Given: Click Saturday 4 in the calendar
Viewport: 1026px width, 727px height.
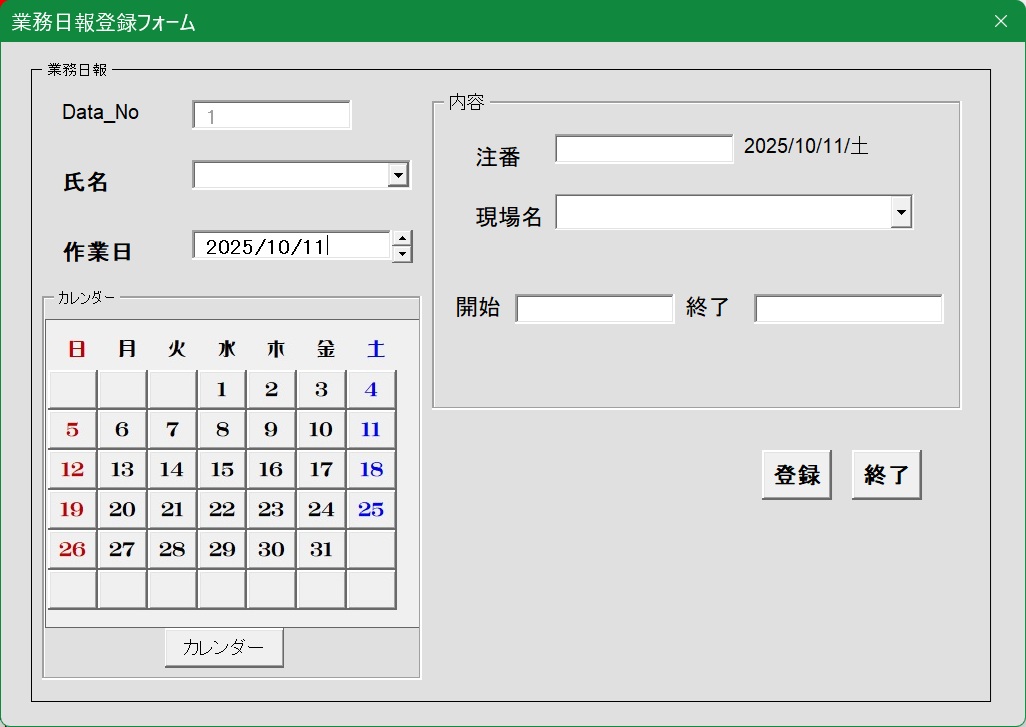Looking at the screenshot, I should (x=371, y=390).
